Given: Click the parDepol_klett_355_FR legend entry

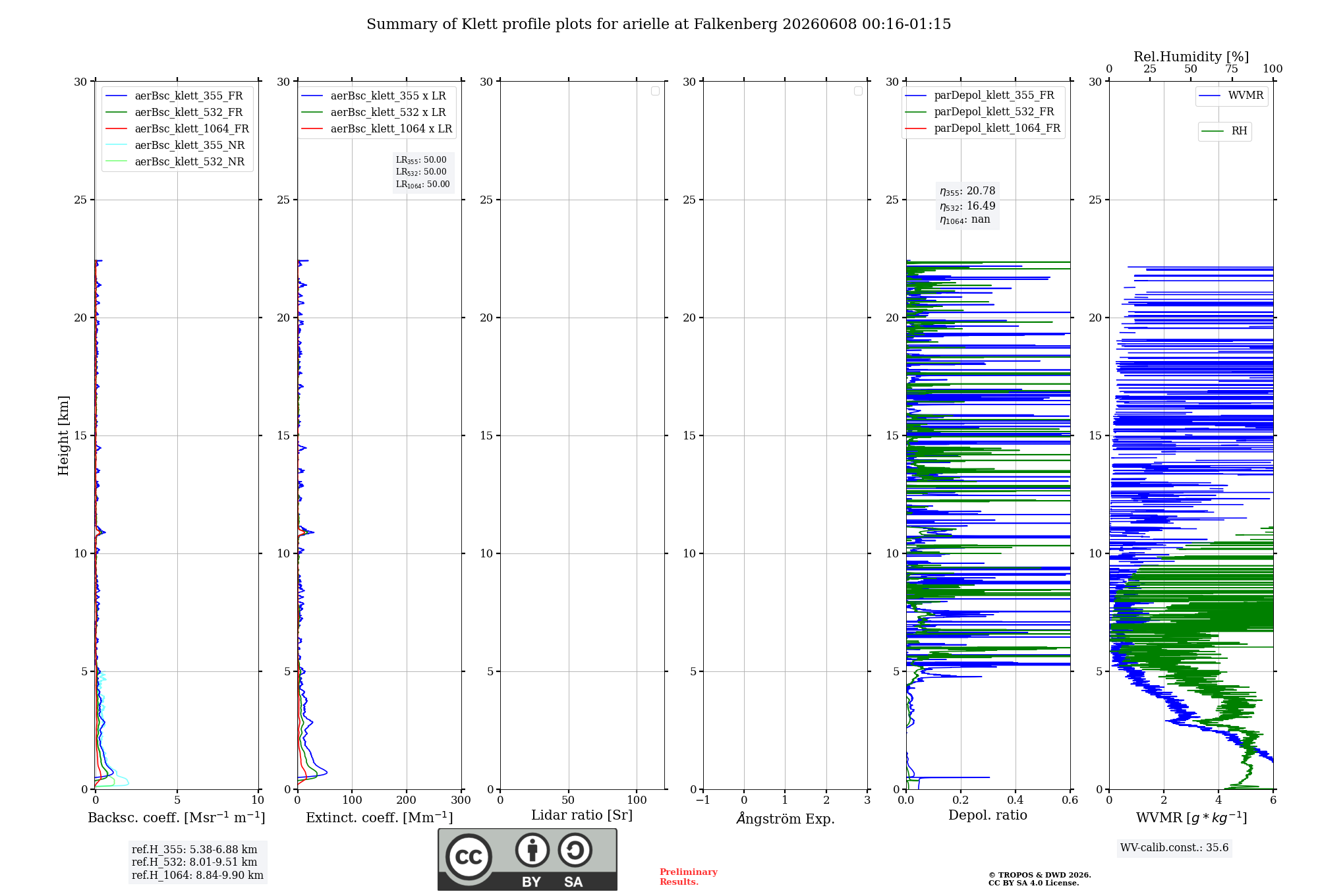Looking at the screenshot, I should [x=980, y=96].
